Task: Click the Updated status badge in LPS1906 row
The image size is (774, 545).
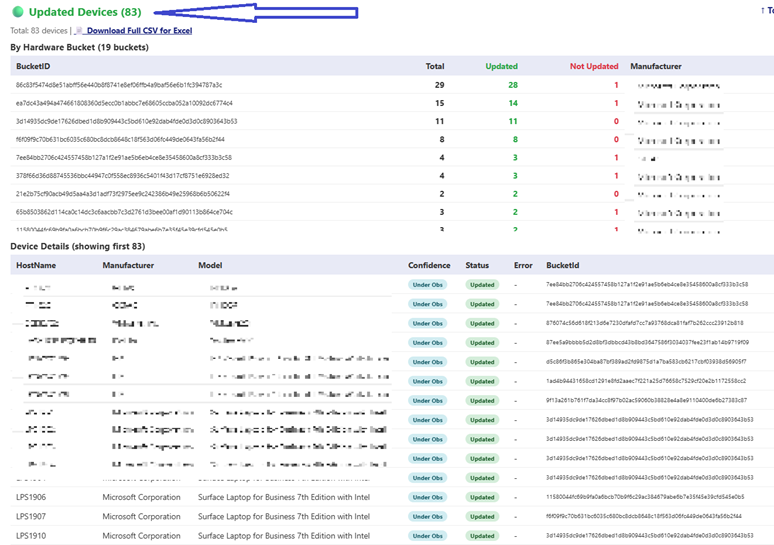Action: pos(482,497)
